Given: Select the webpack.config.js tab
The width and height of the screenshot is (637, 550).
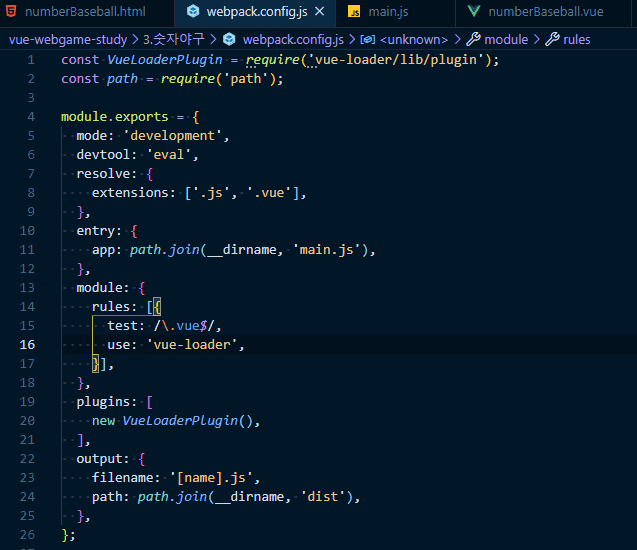Looking at the screenshot, I should click(257, 12).
